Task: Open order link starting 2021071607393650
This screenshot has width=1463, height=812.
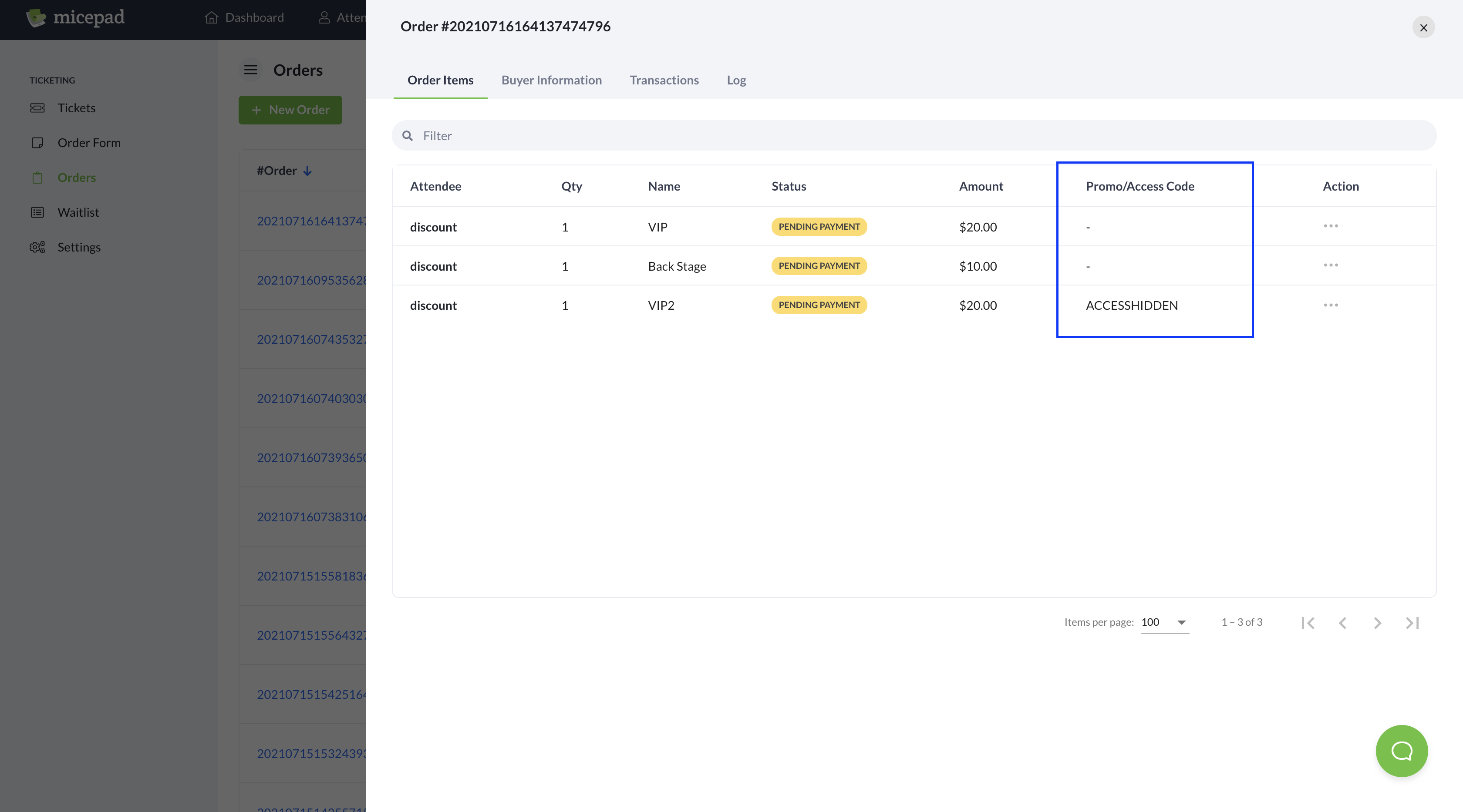Action: click(x=311, y=457)
